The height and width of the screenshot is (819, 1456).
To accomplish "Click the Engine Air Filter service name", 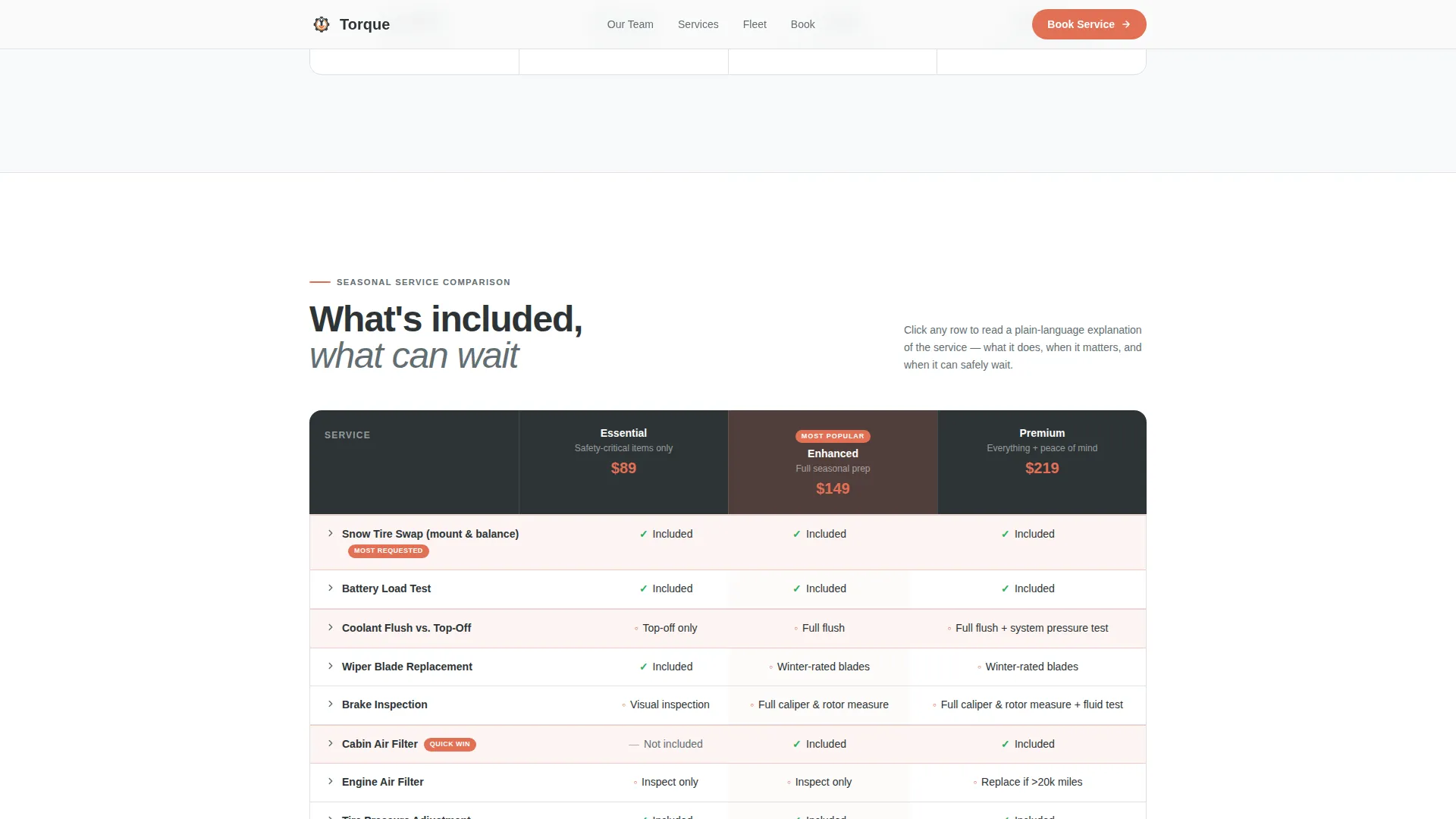I will click(383, 782).
